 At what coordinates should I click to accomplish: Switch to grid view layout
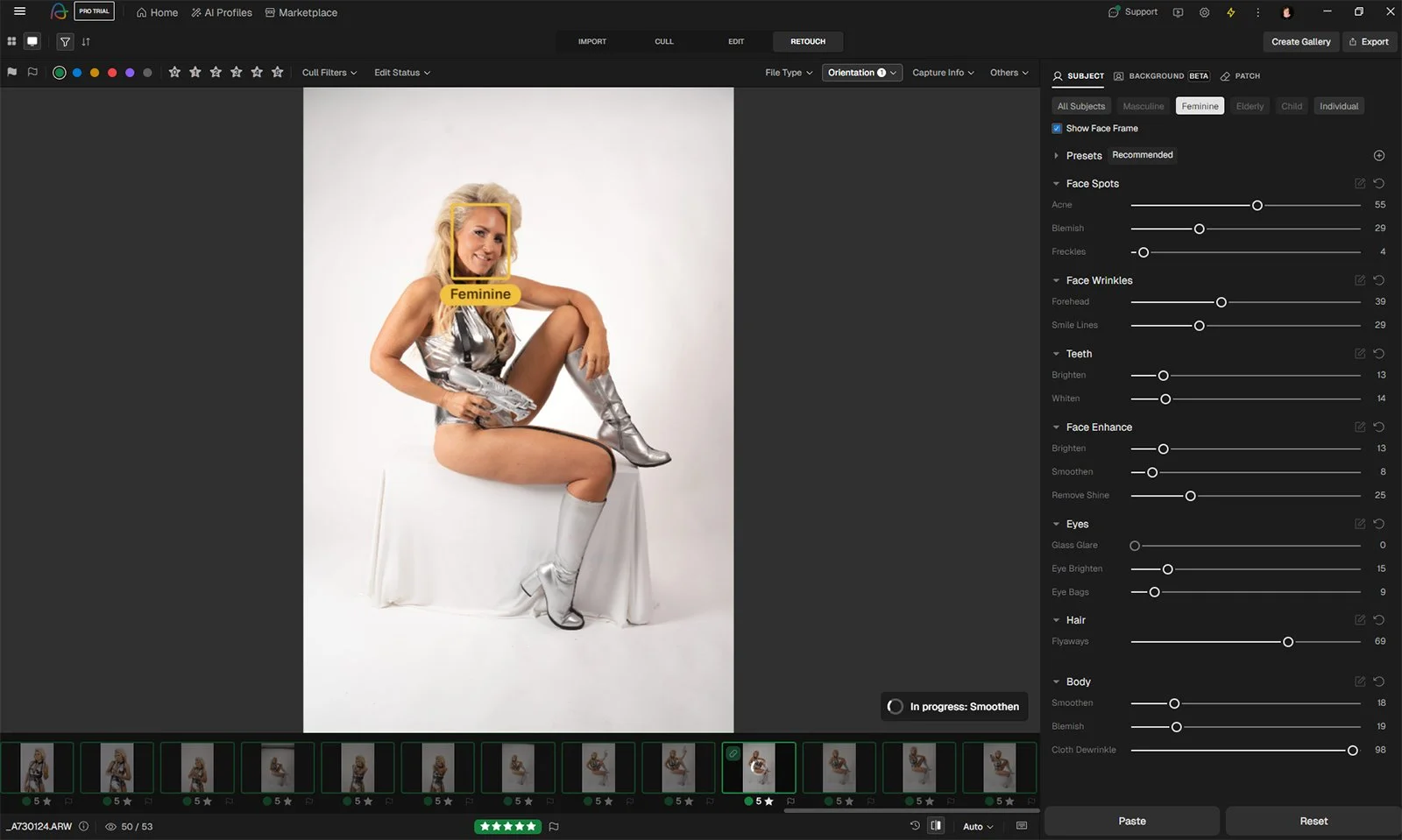point(11,41)
